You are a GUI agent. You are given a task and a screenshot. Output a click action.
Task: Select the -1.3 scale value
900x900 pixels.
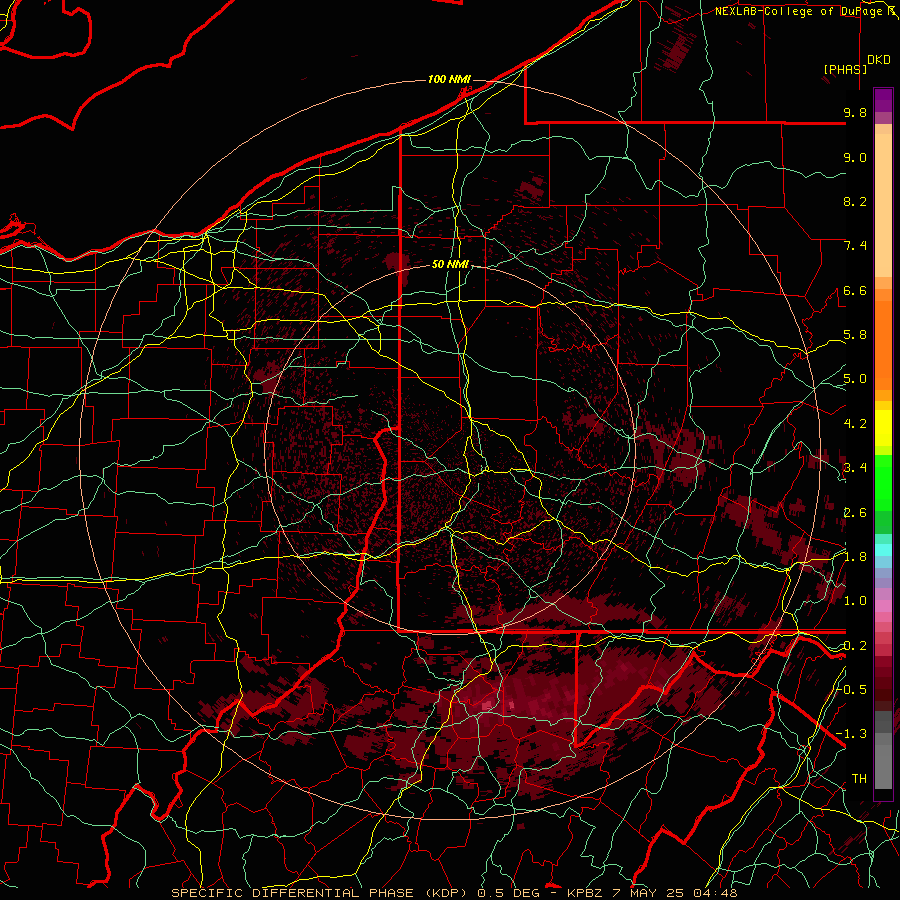[852, 734]
